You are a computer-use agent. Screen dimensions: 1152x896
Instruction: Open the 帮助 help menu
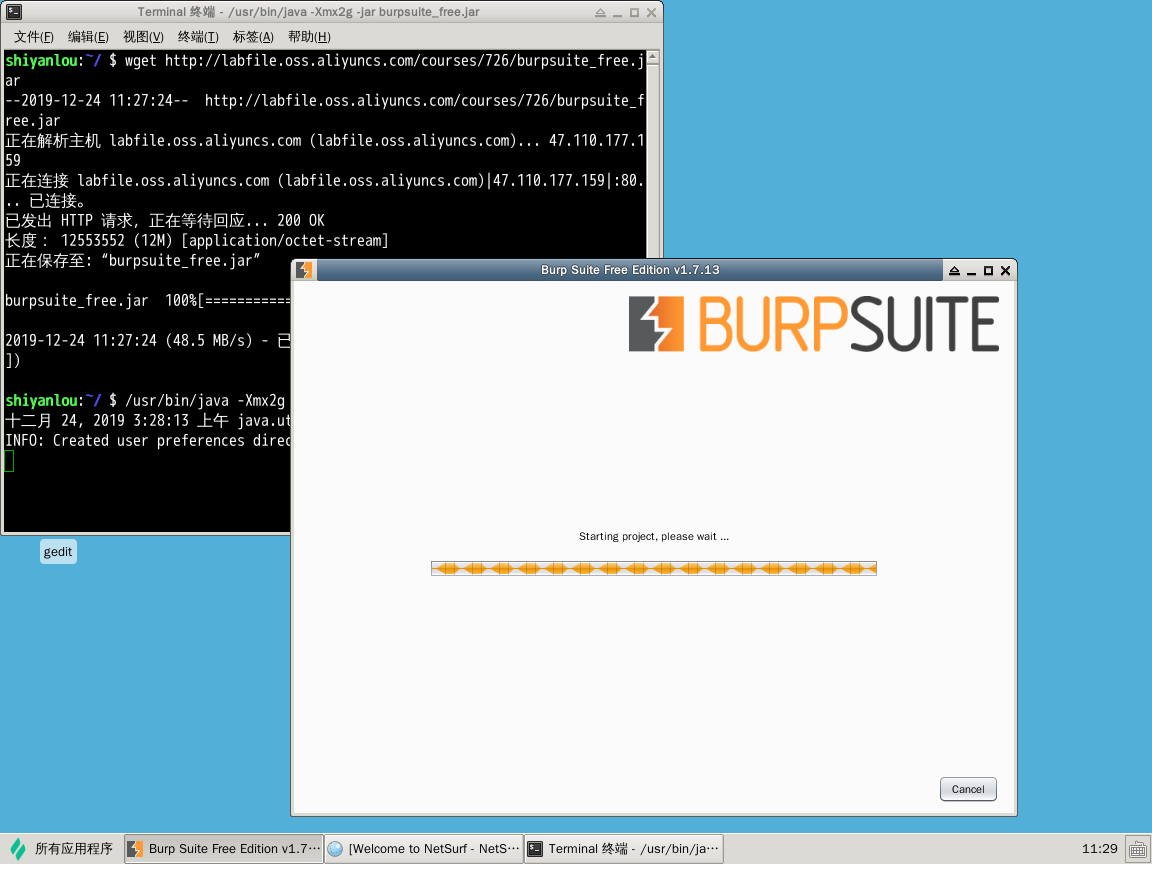coord(308,37)
